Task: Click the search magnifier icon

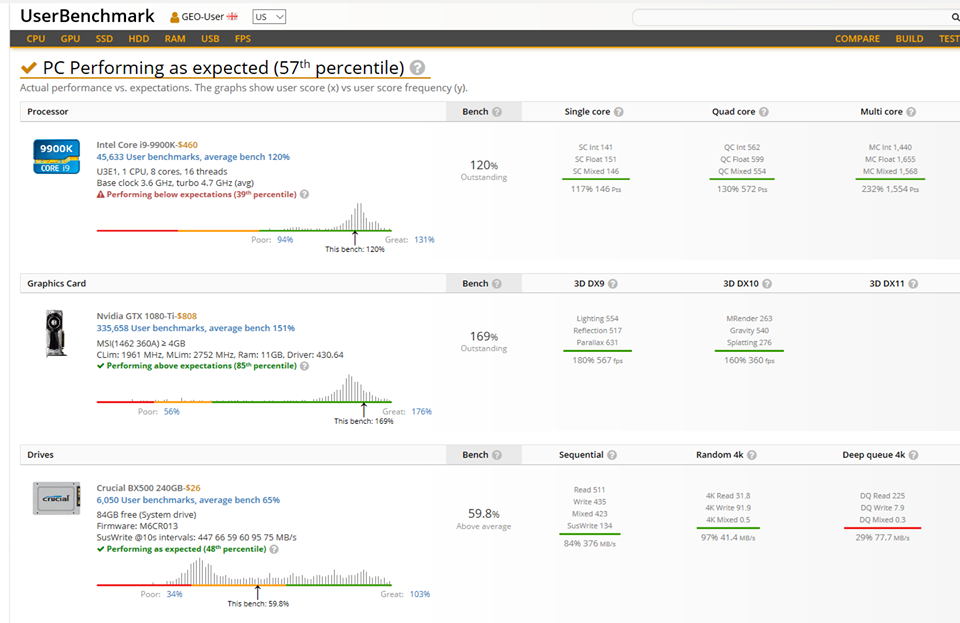Action: click(955, 17)
